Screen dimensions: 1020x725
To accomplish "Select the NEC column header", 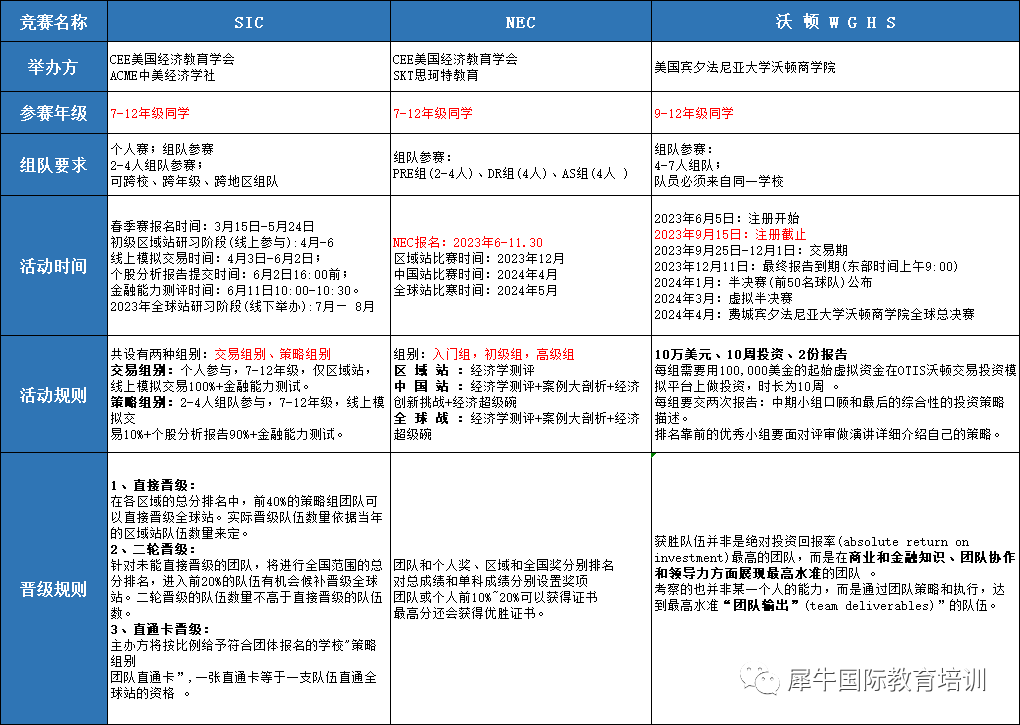I will tap(520, 21).
